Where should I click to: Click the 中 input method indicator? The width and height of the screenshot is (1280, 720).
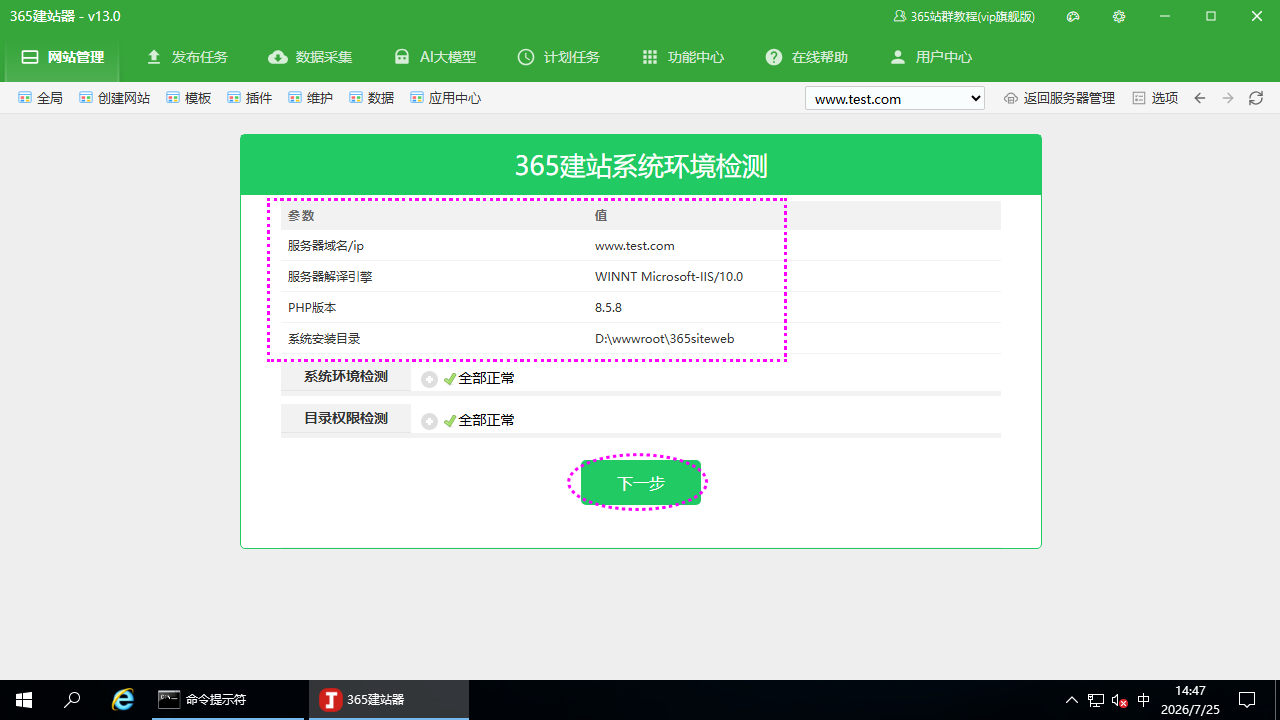coord(1144,700)
